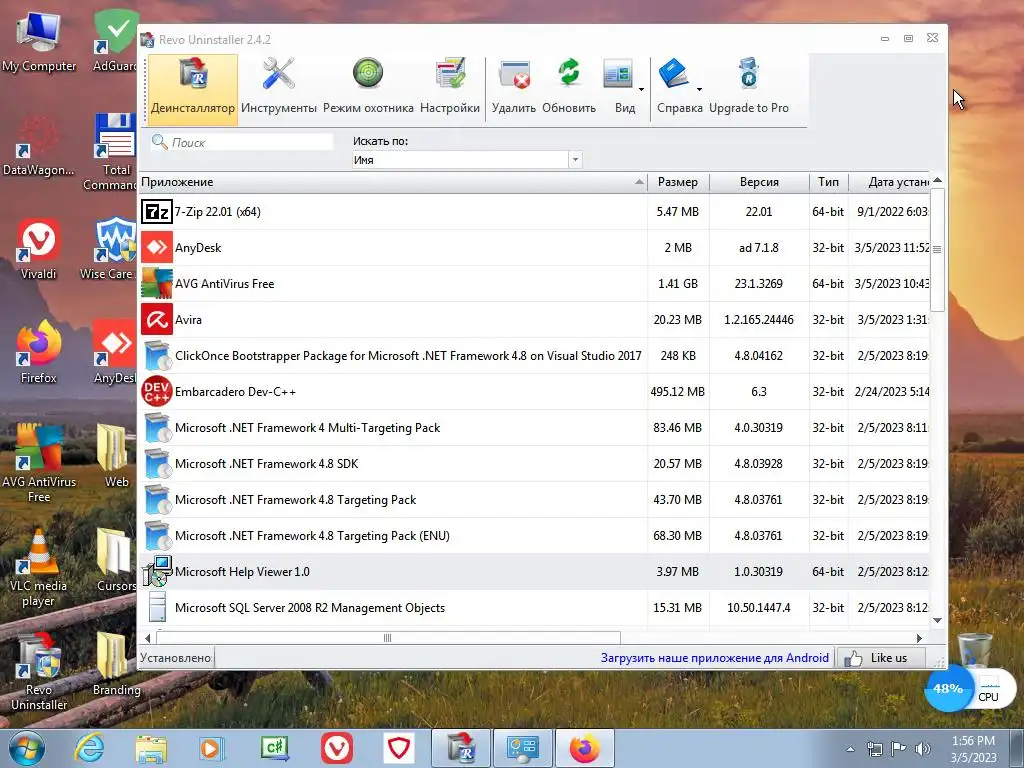Select the Microsoft Help Viewer 1.0 icon
The image size is (1024, 768).
click(x=157, y=571)
